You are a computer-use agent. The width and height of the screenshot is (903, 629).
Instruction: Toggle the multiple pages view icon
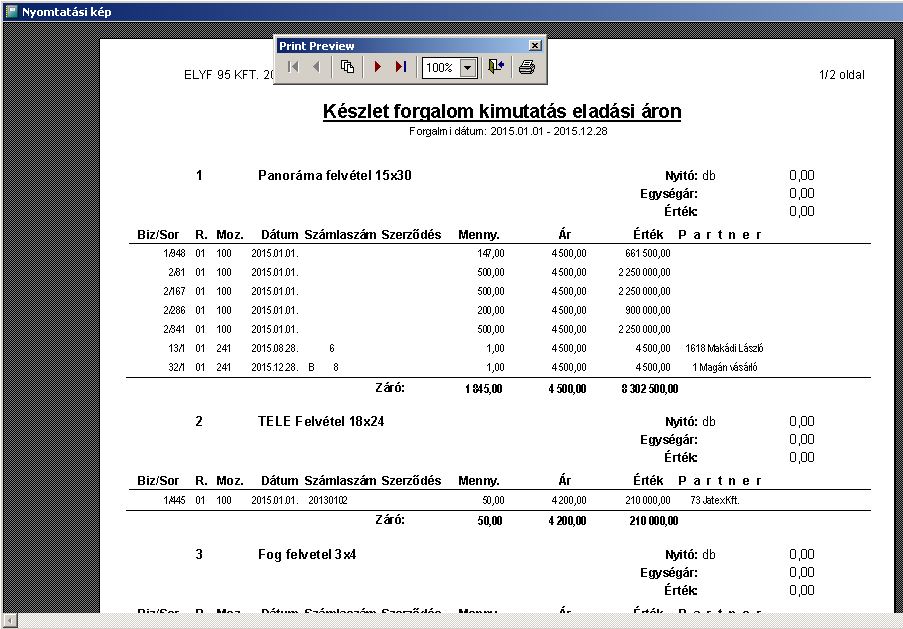[x=347, y=67]
